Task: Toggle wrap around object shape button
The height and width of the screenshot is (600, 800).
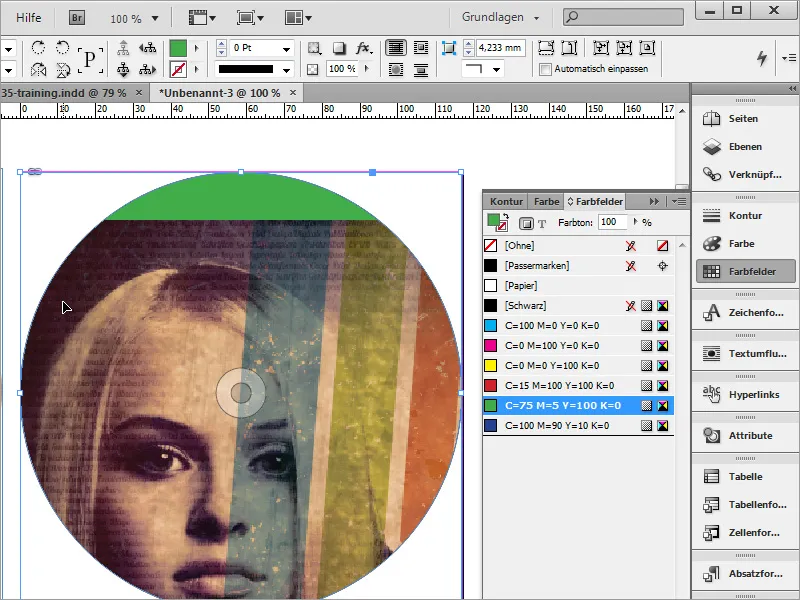Action: tap(395, 69)
